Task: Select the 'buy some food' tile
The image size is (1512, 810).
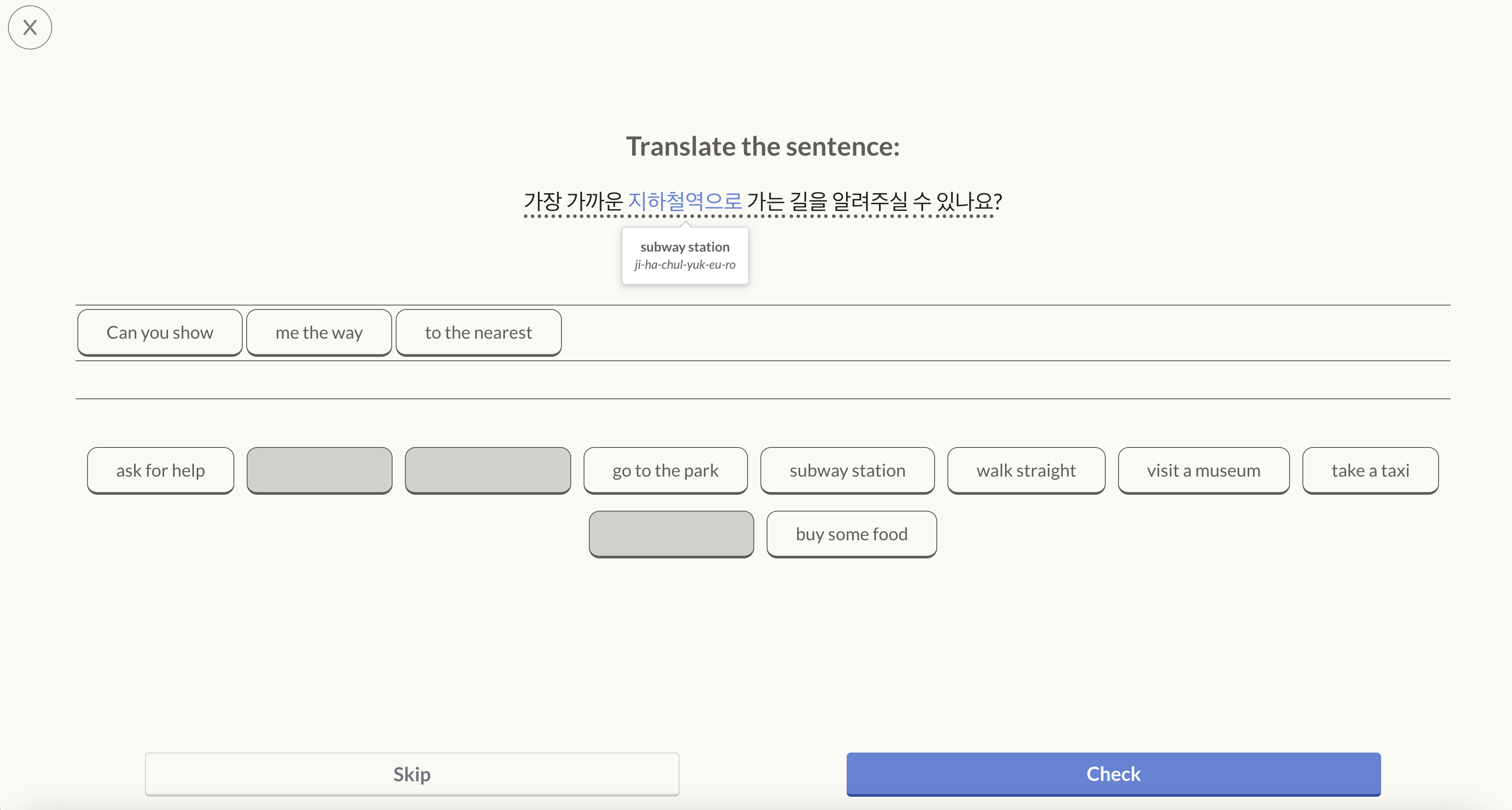Action: [x=851, y=534]
